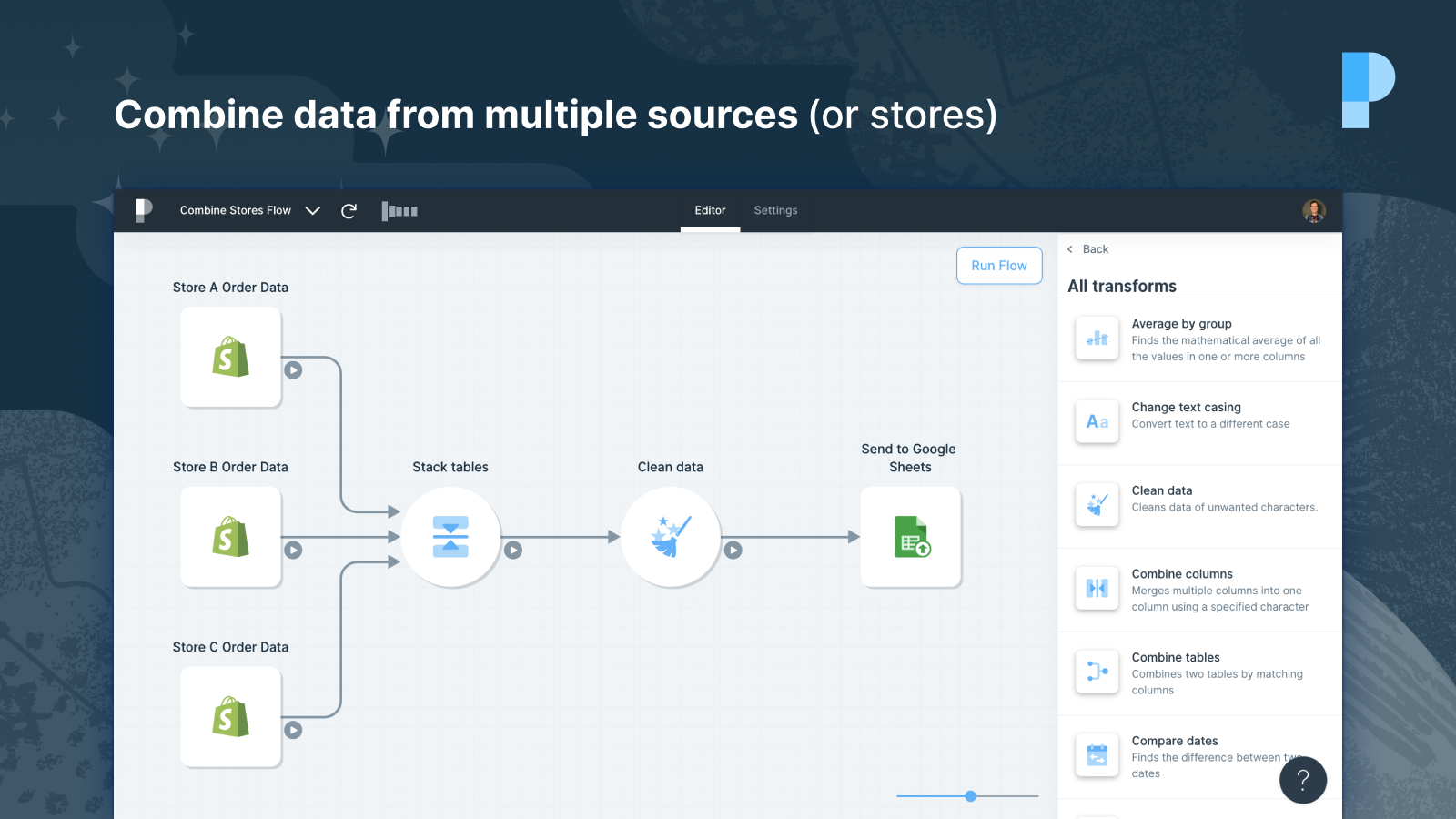
Task: Run the Store B Order Data step preview
Action: point(293,550)
